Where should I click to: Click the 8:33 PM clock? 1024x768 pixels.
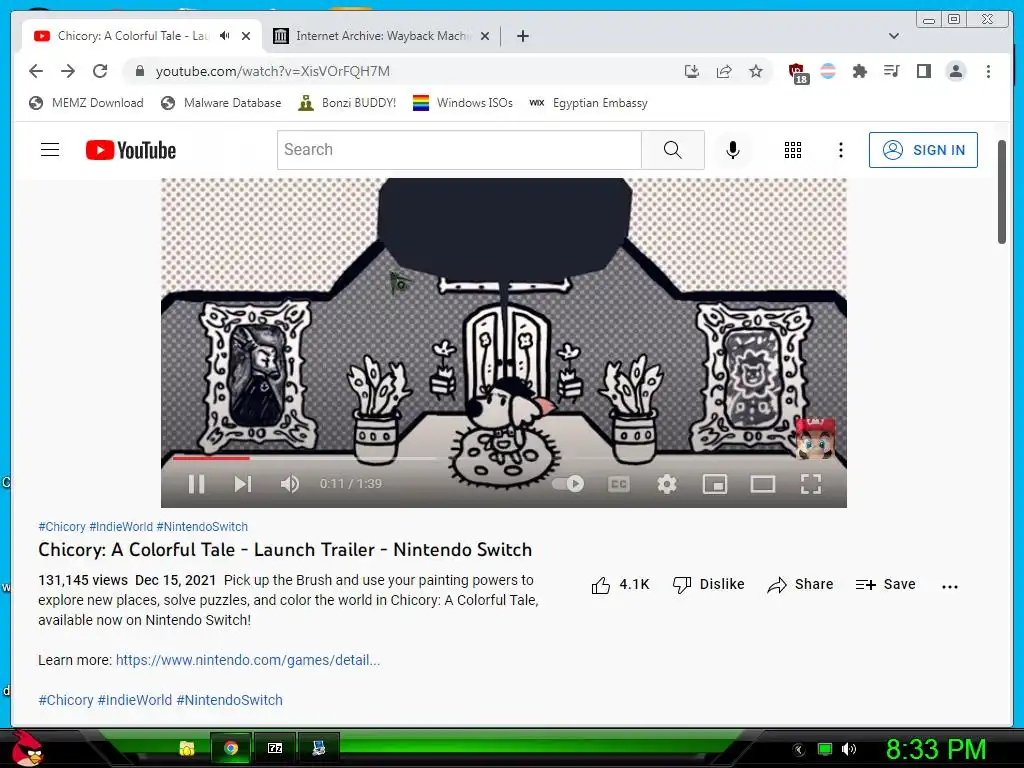(x=936, y=749)
